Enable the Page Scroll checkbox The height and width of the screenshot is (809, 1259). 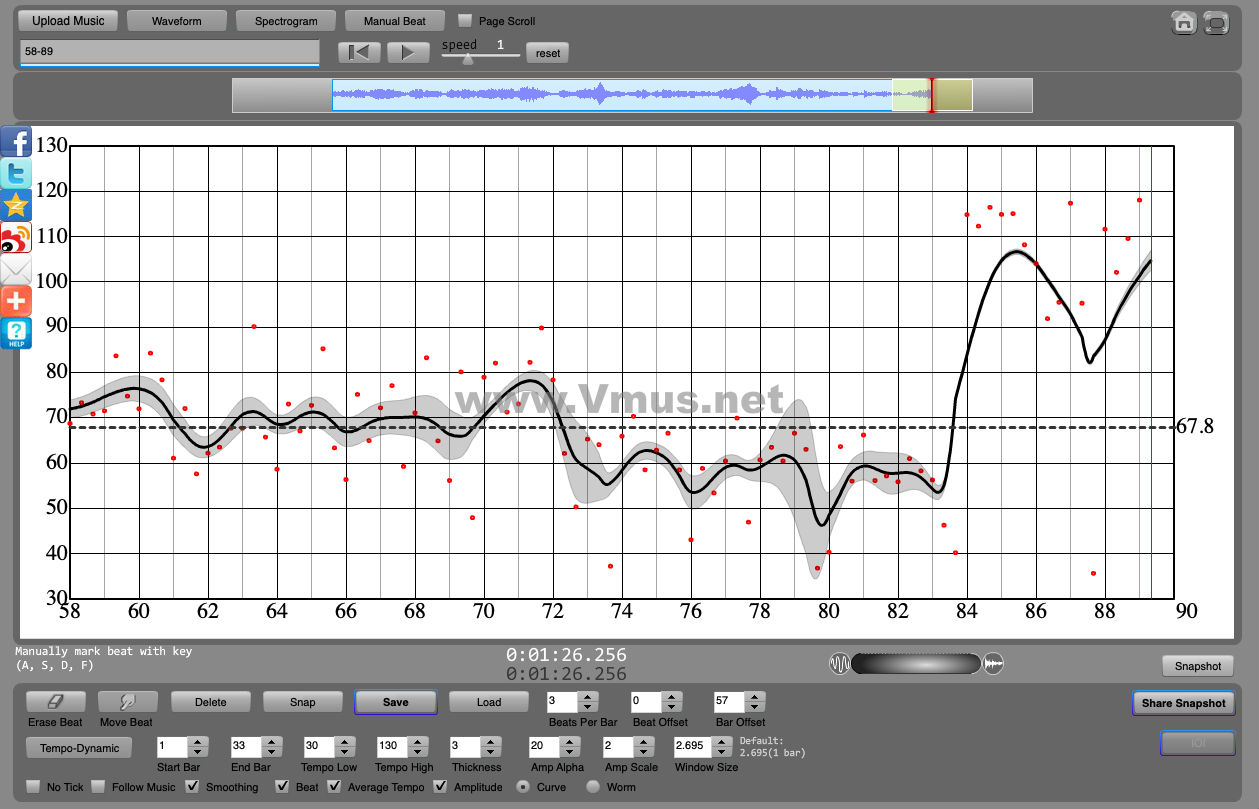tap(465, 21)
